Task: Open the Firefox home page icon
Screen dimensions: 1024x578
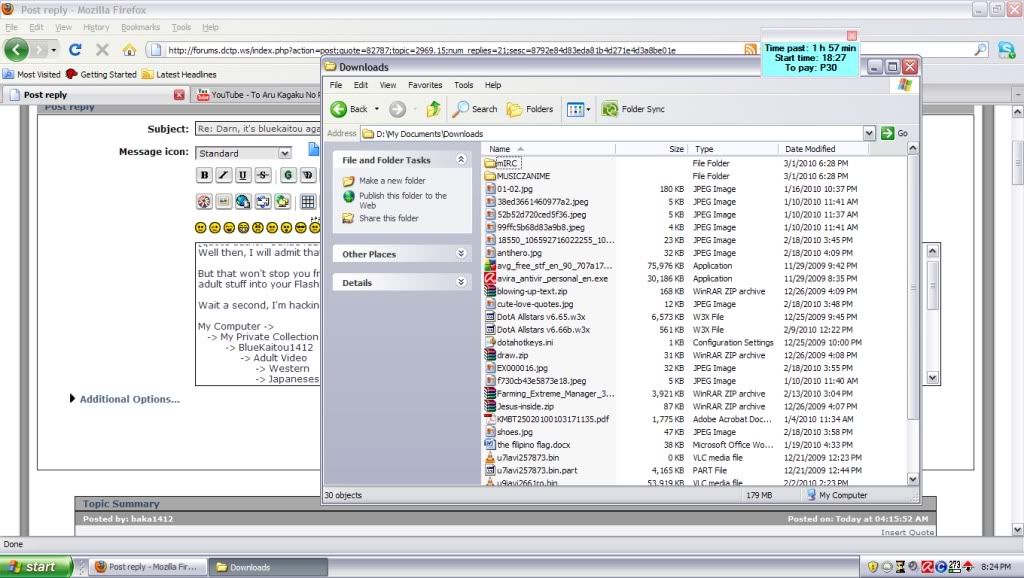Action: [x=129, y=50]
